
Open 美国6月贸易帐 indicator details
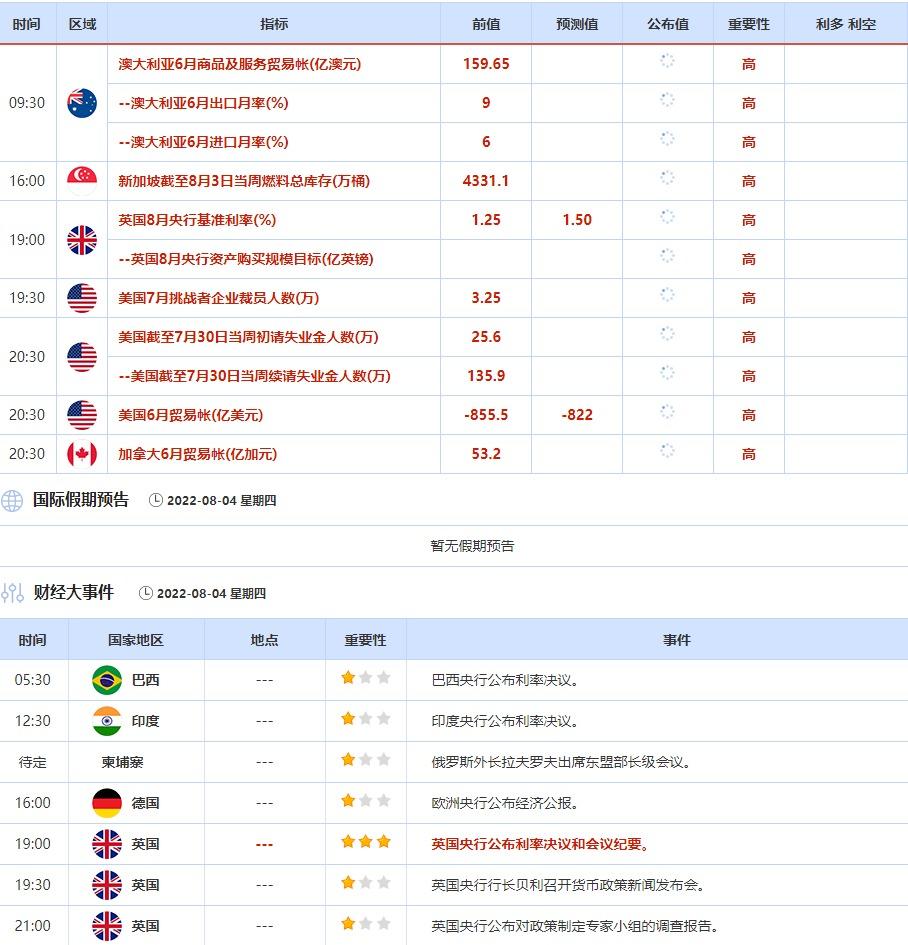(x=190, y=415)
